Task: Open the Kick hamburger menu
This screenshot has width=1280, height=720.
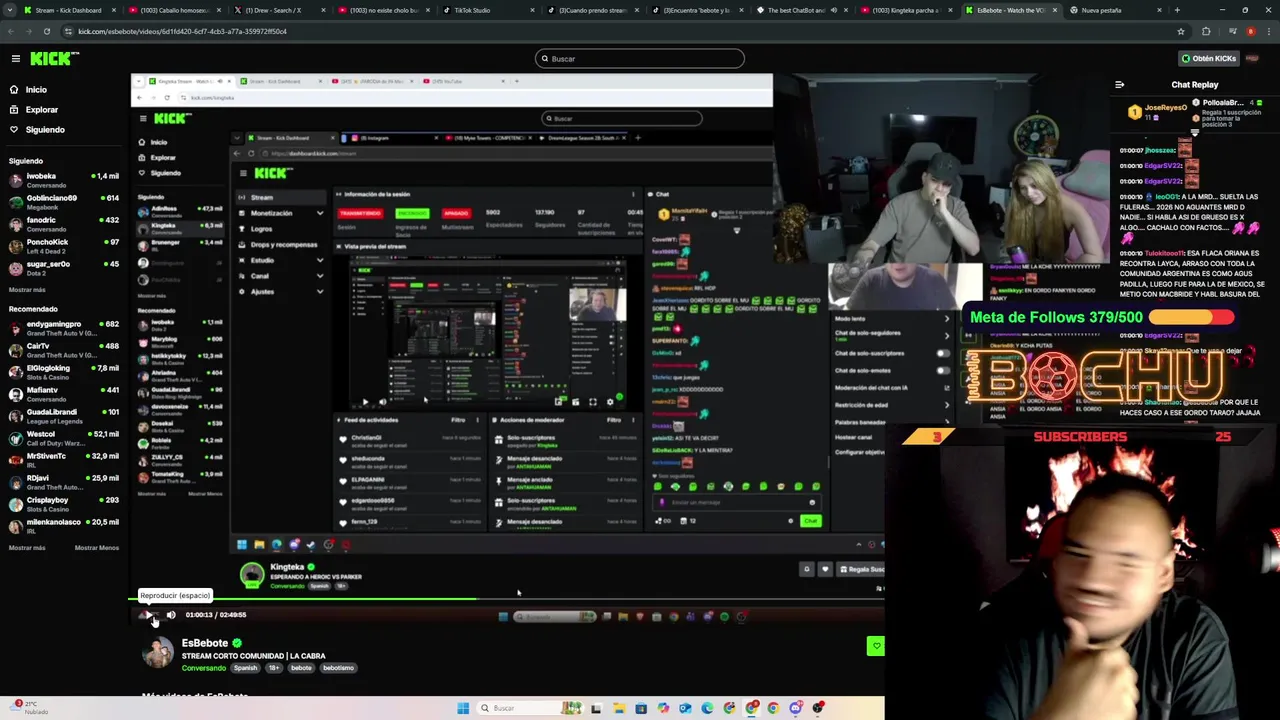Action: [16, 59]
